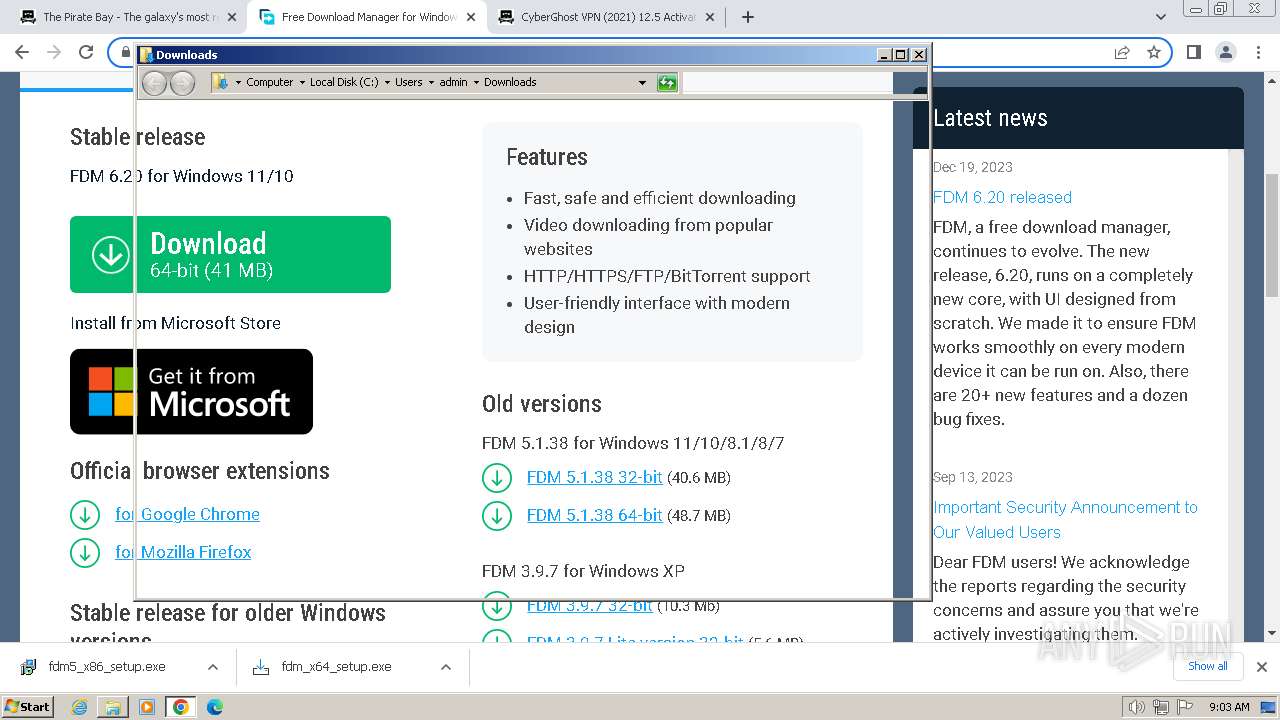Expand Users breadcrumb arrow

click(x=431, y=83)
